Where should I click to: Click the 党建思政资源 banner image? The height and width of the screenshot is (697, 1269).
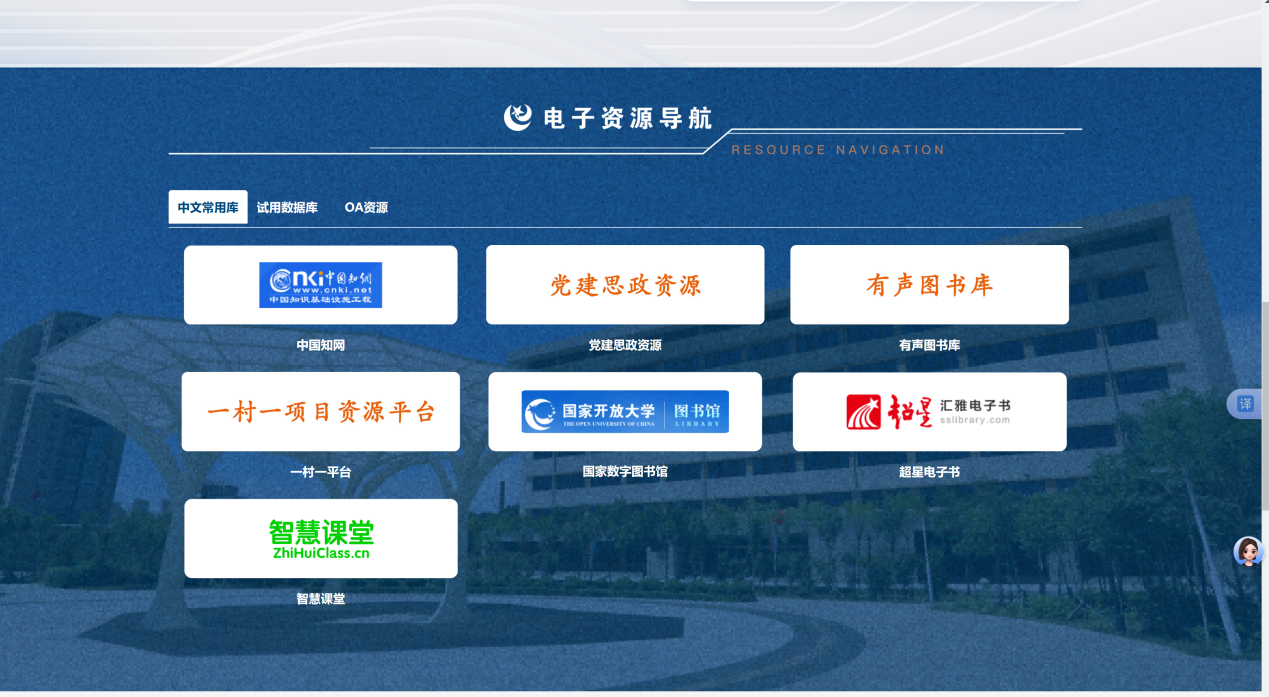(625, 285)
